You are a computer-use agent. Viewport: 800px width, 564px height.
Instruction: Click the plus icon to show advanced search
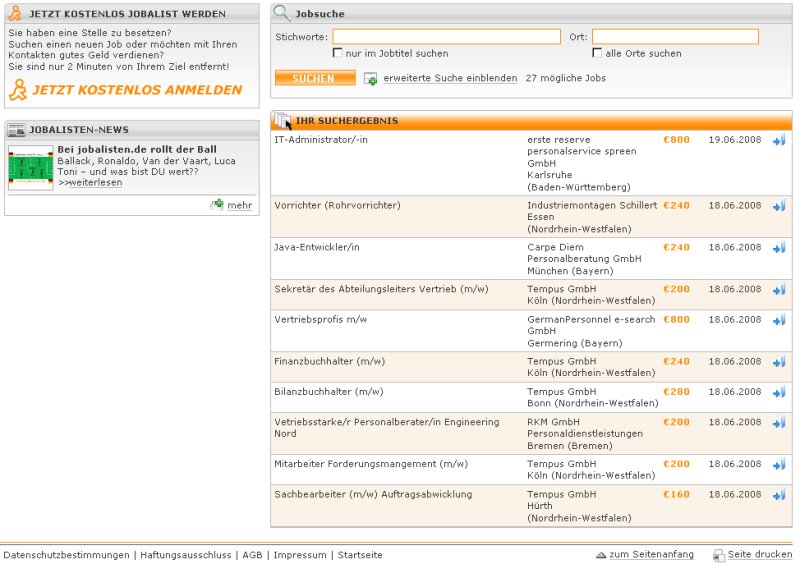point(371,78)
